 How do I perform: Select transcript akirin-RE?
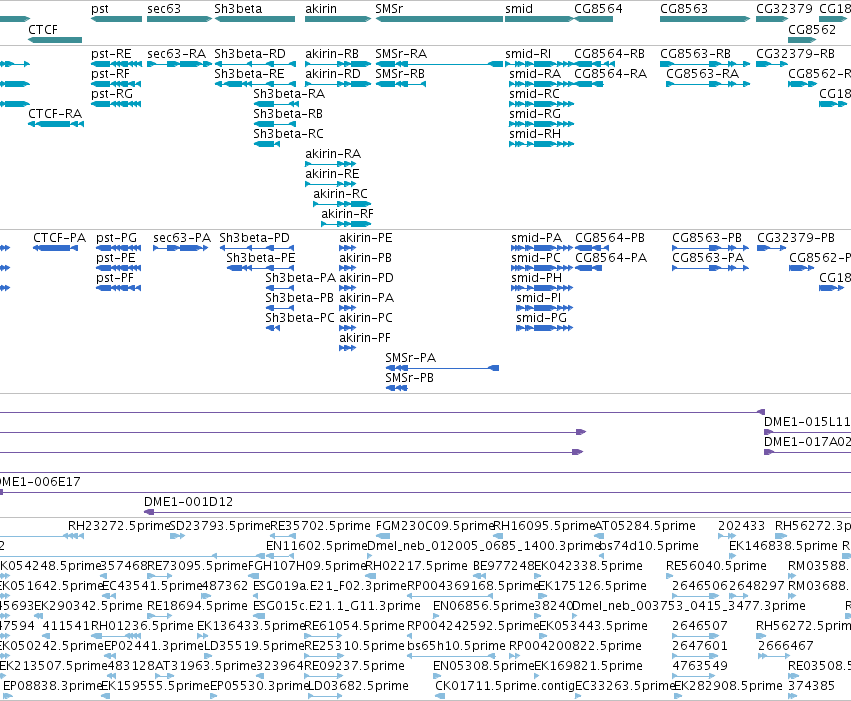(x=332, y=174)
